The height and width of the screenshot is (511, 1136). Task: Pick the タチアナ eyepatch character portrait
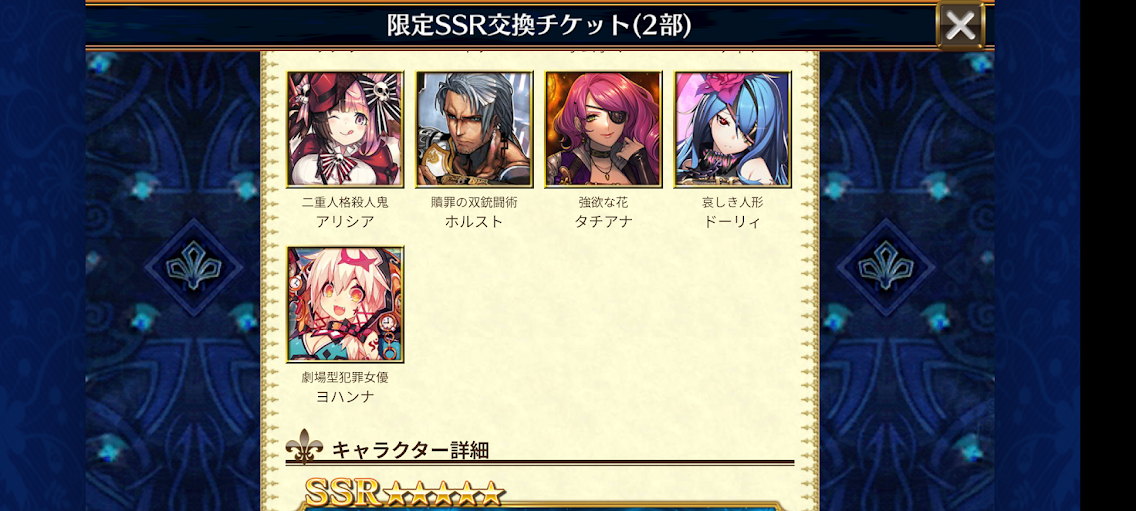pyautogui.click(x=604, y=129)
